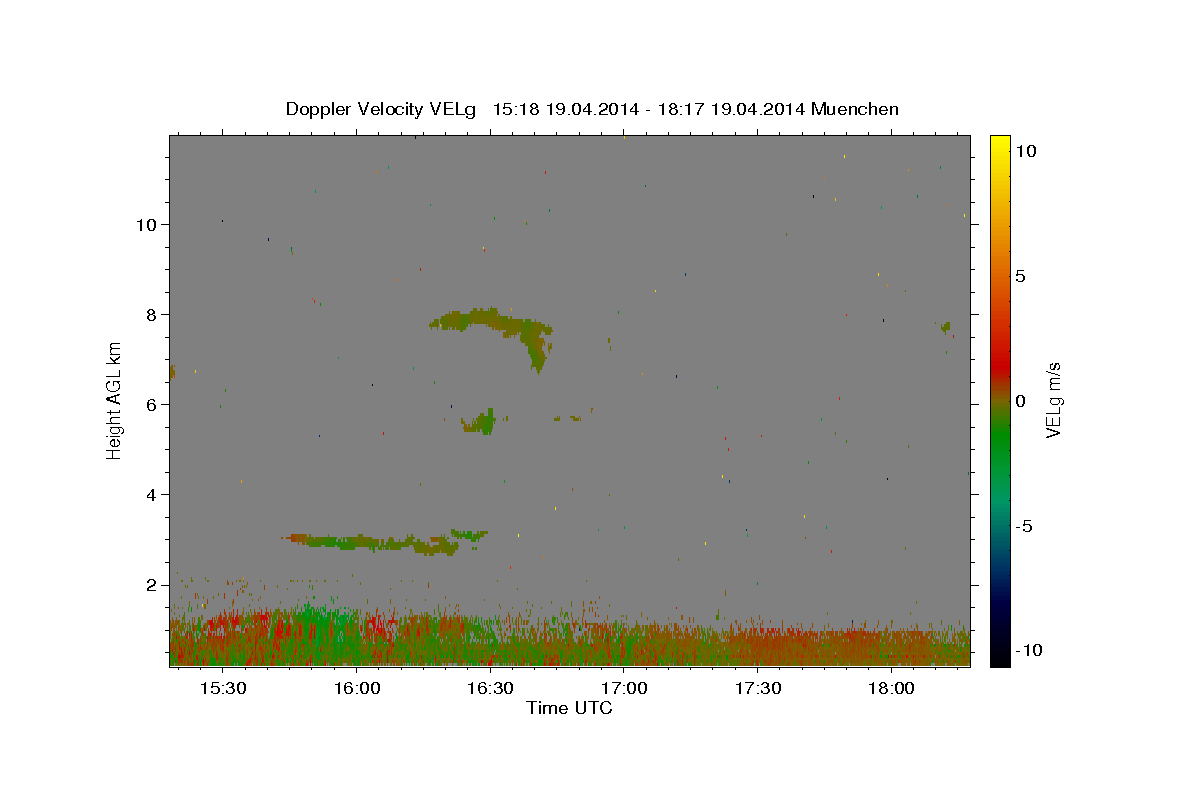
Task: Click the 18:00 time tick label
Action: click(890, 689)
